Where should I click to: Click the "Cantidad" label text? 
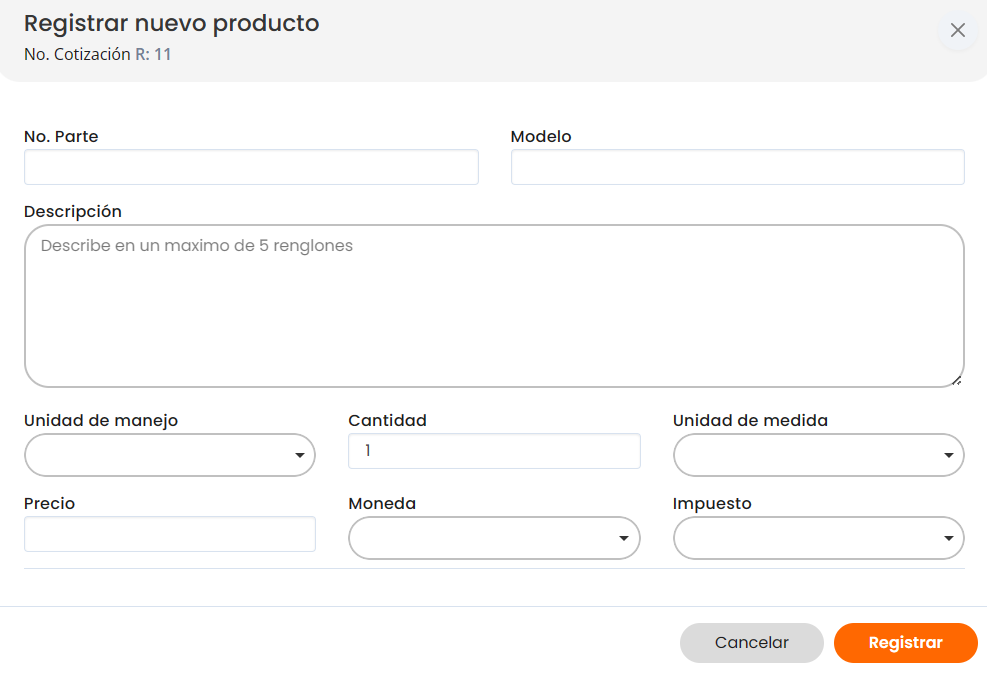[x=387, y=421]
